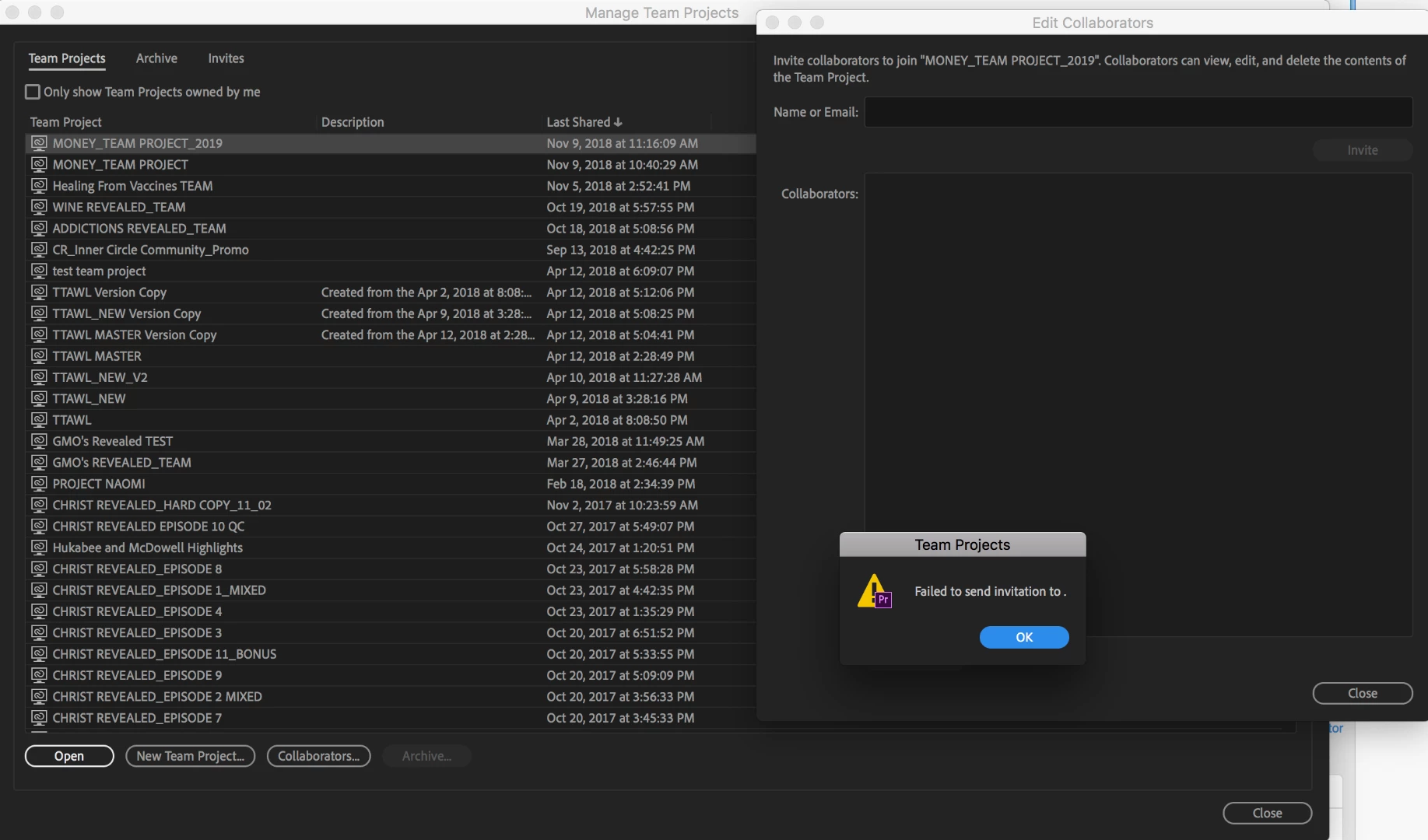Select CHRIST REVEALED_EPISODE 3 project
This screenshot has height=840, width=1428.
tap(391, 632)
